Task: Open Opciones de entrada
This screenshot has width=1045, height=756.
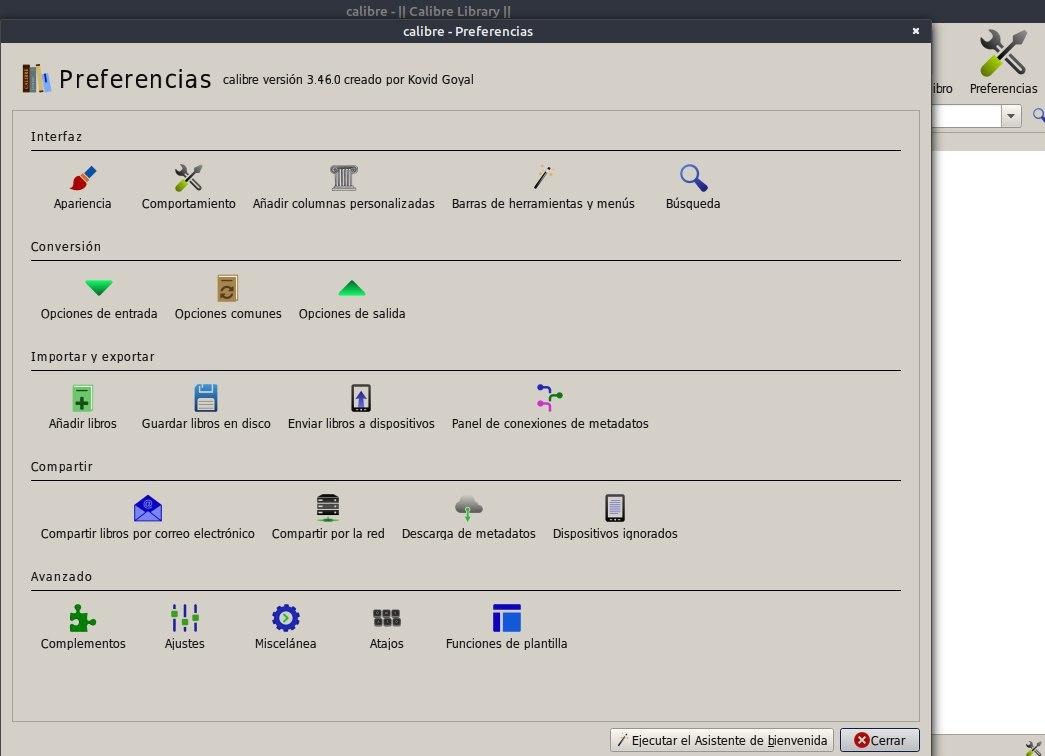Action: [99, 297]
